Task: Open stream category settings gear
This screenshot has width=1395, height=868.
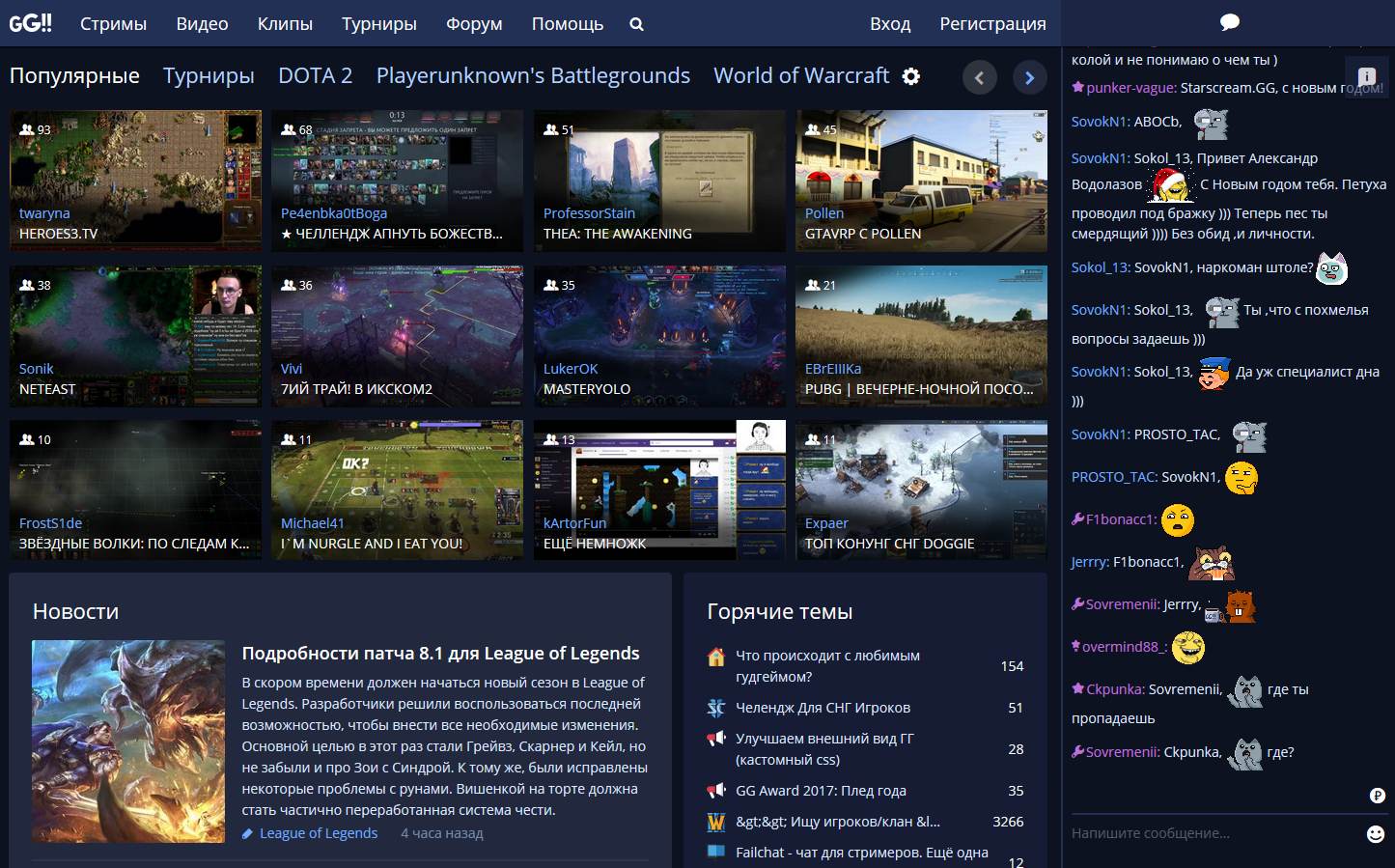Action: (909, 75)
